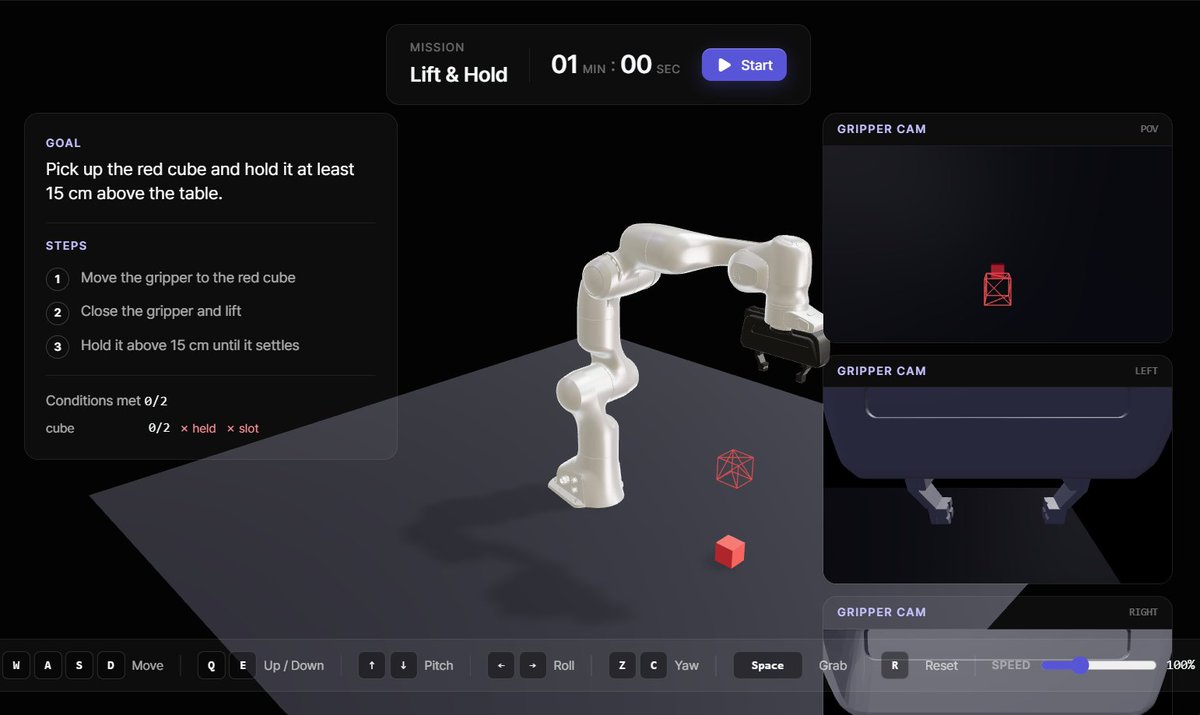Image resolution: width=1200 pixels, height=715 pixels.
Task: Click the GOAL heading
Action: [x=64, y=143]
